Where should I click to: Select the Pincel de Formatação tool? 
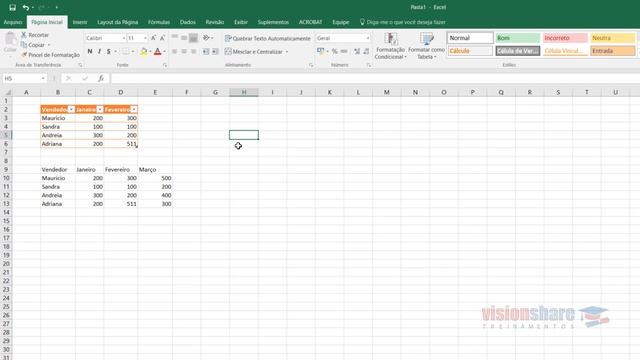point(51,55)
